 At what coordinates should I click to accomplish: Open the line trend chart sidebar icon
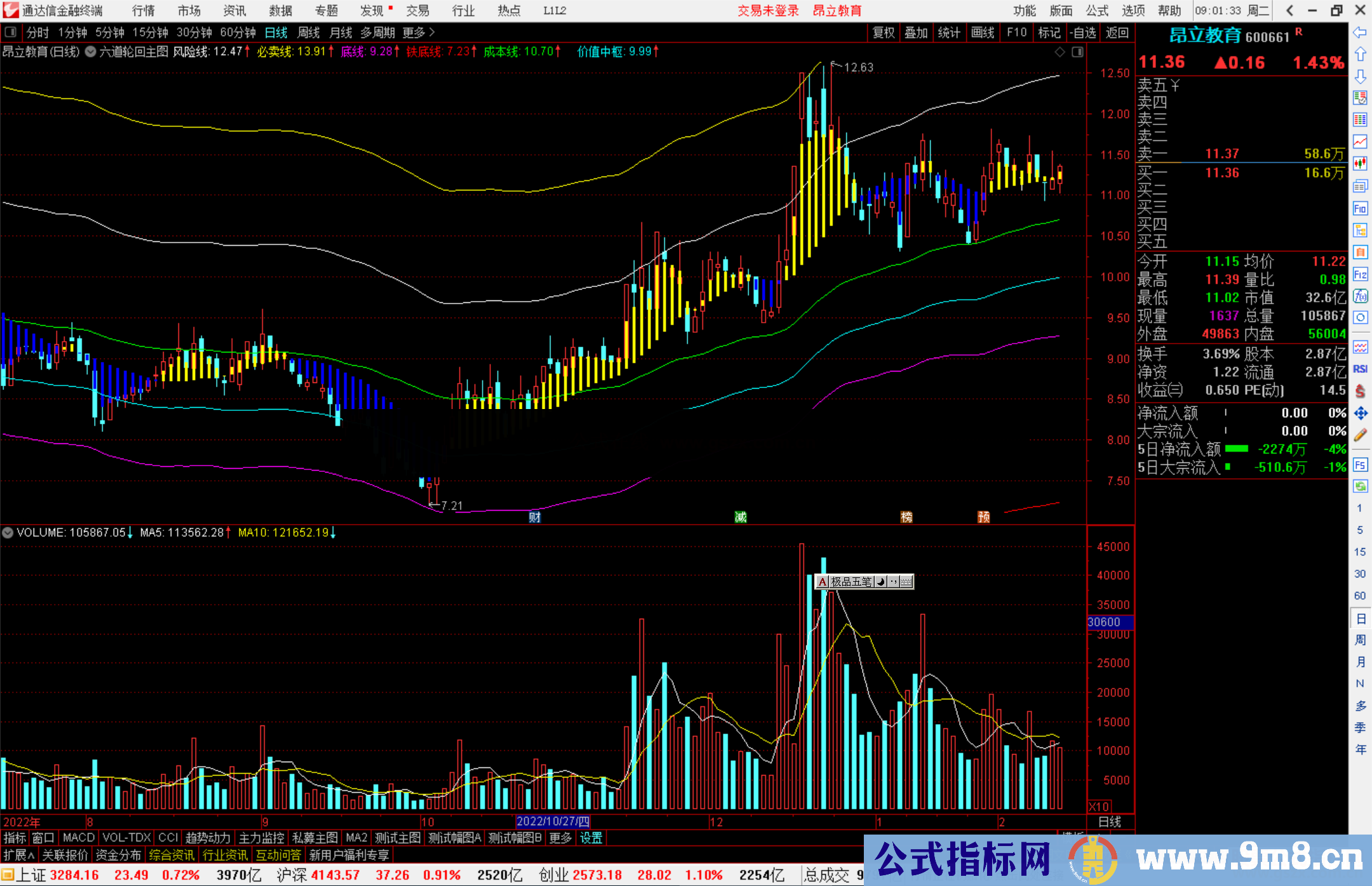(x=1360, y=141)
